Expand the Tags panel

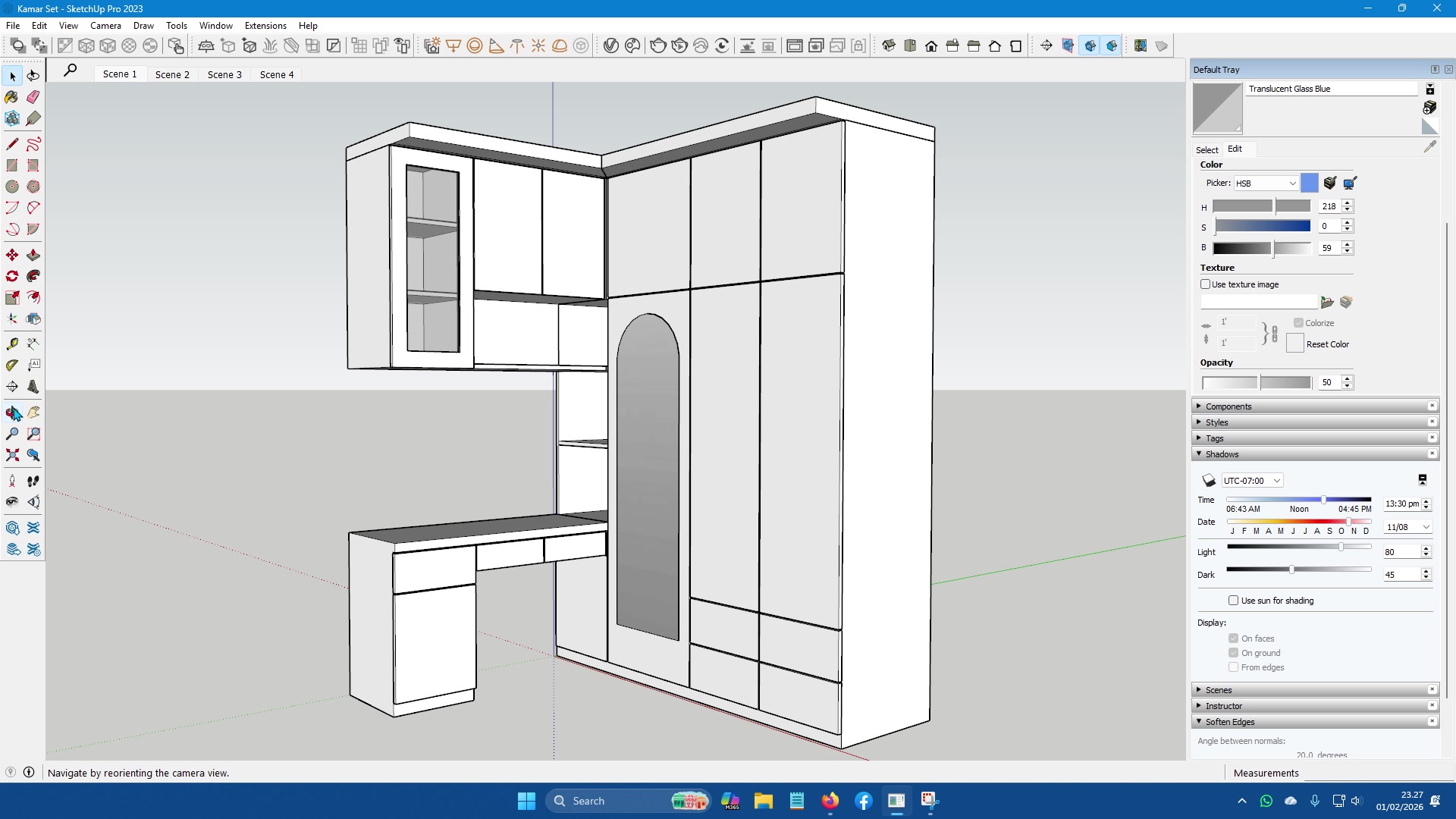(1315, 438)
